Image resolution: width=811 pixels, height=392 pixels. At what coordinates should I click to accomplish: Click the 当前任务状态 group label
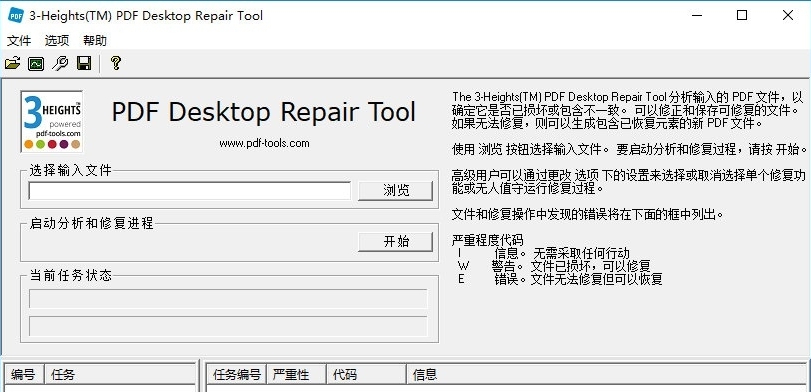click(70, 275)
